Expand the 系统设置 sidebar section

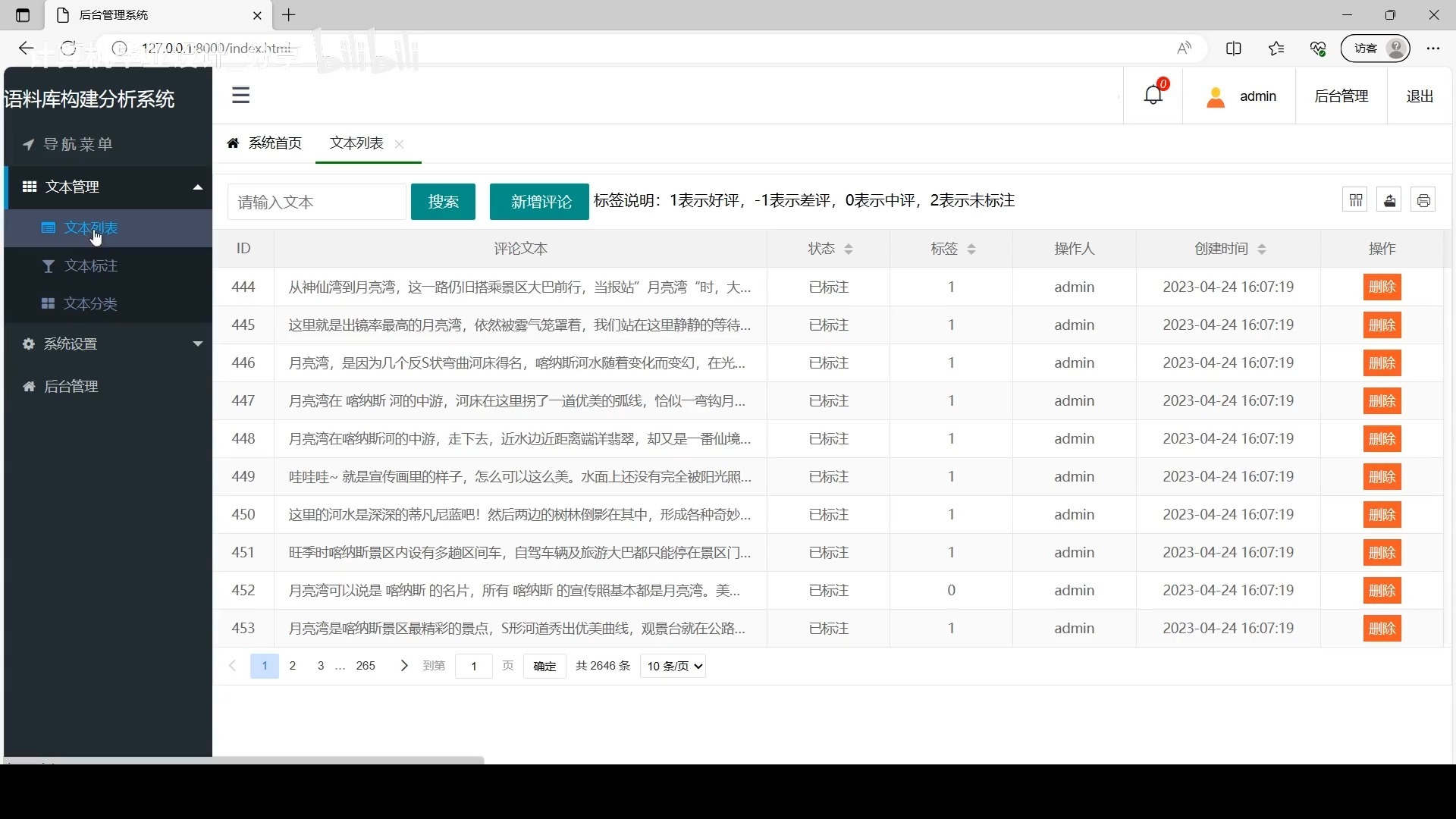click(196, 344)
